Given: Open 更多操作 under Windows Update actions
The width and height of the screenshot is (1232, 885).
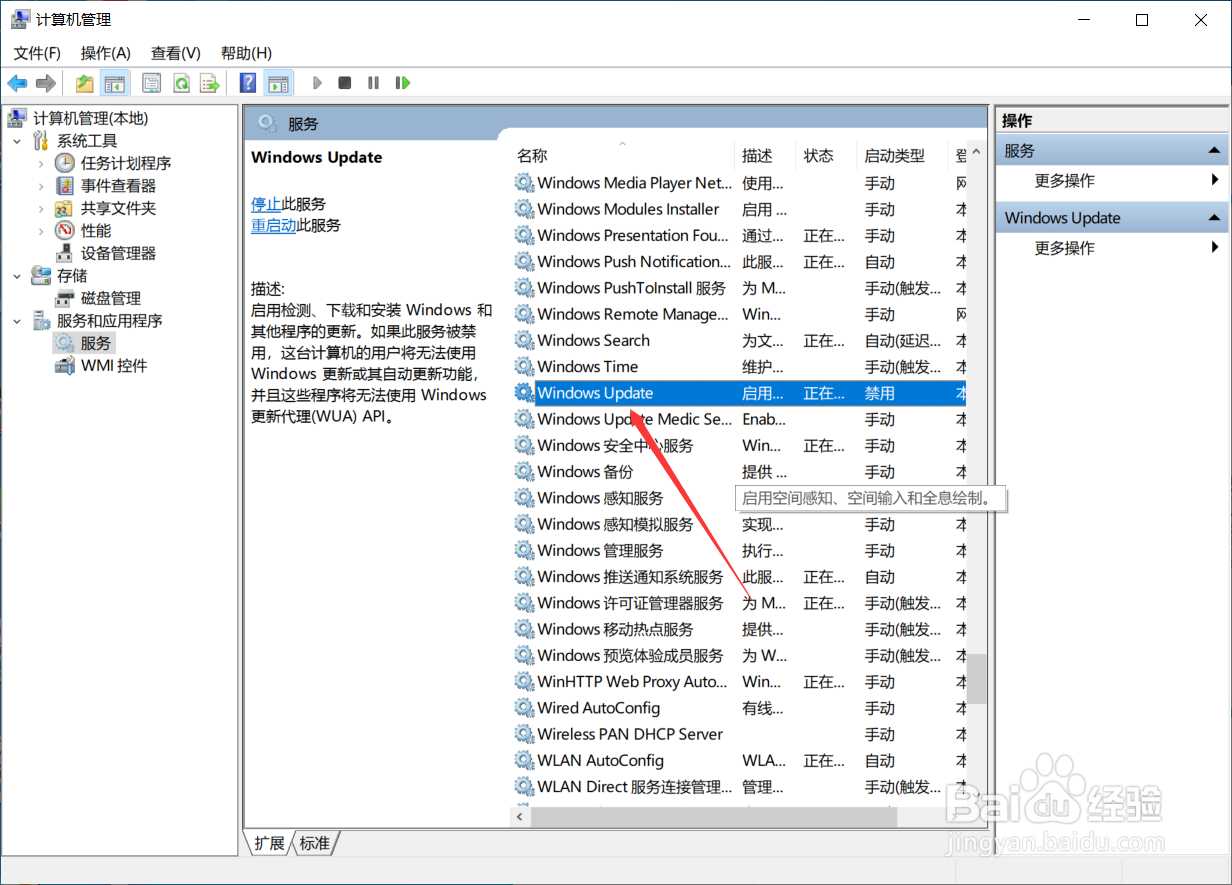Looking at the screenshot, I should (x=1064, y=248).
